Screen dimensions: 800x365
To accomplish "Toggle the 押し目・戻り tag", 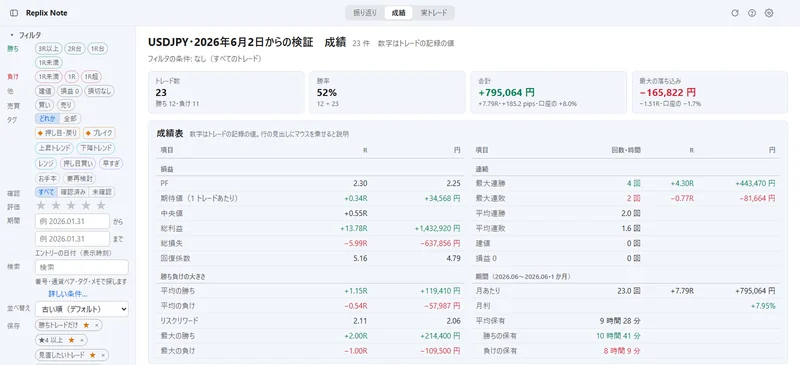I will [58, 133].
